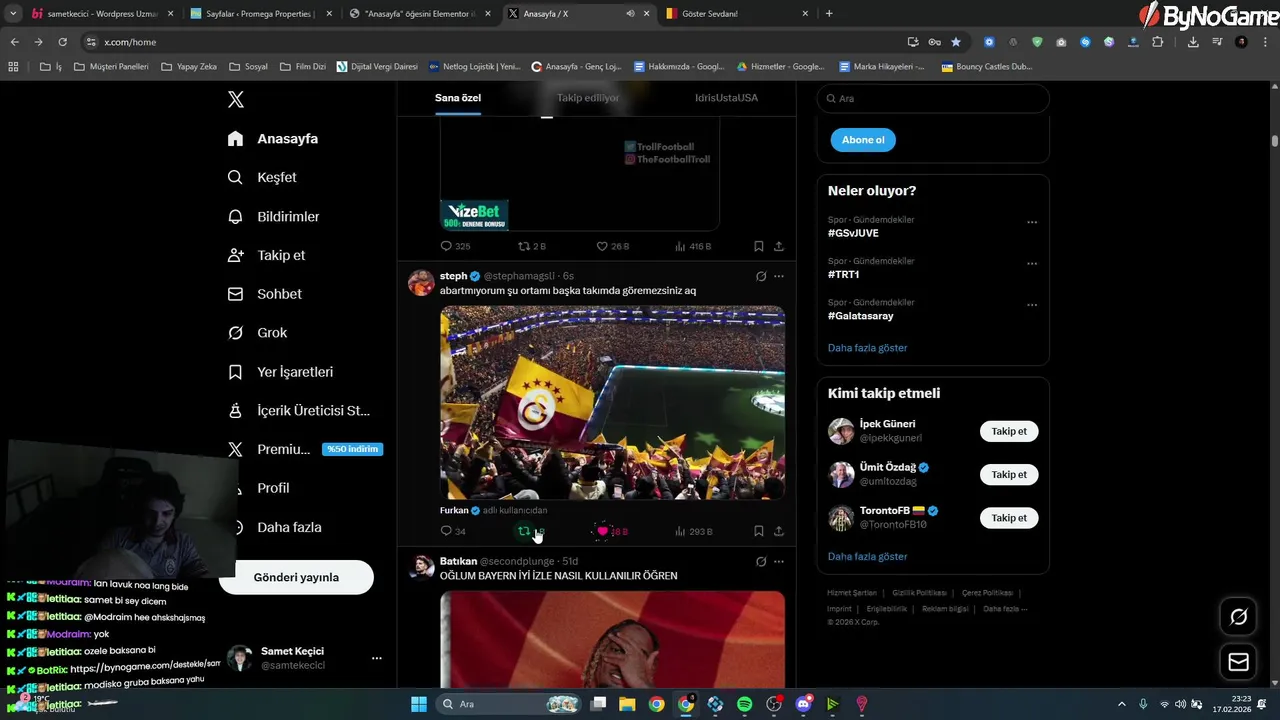Image resolution: width=1280 pixels, height=720 pixels.
Task: Open Chrome downloads icon
Action: [1193, 42]
